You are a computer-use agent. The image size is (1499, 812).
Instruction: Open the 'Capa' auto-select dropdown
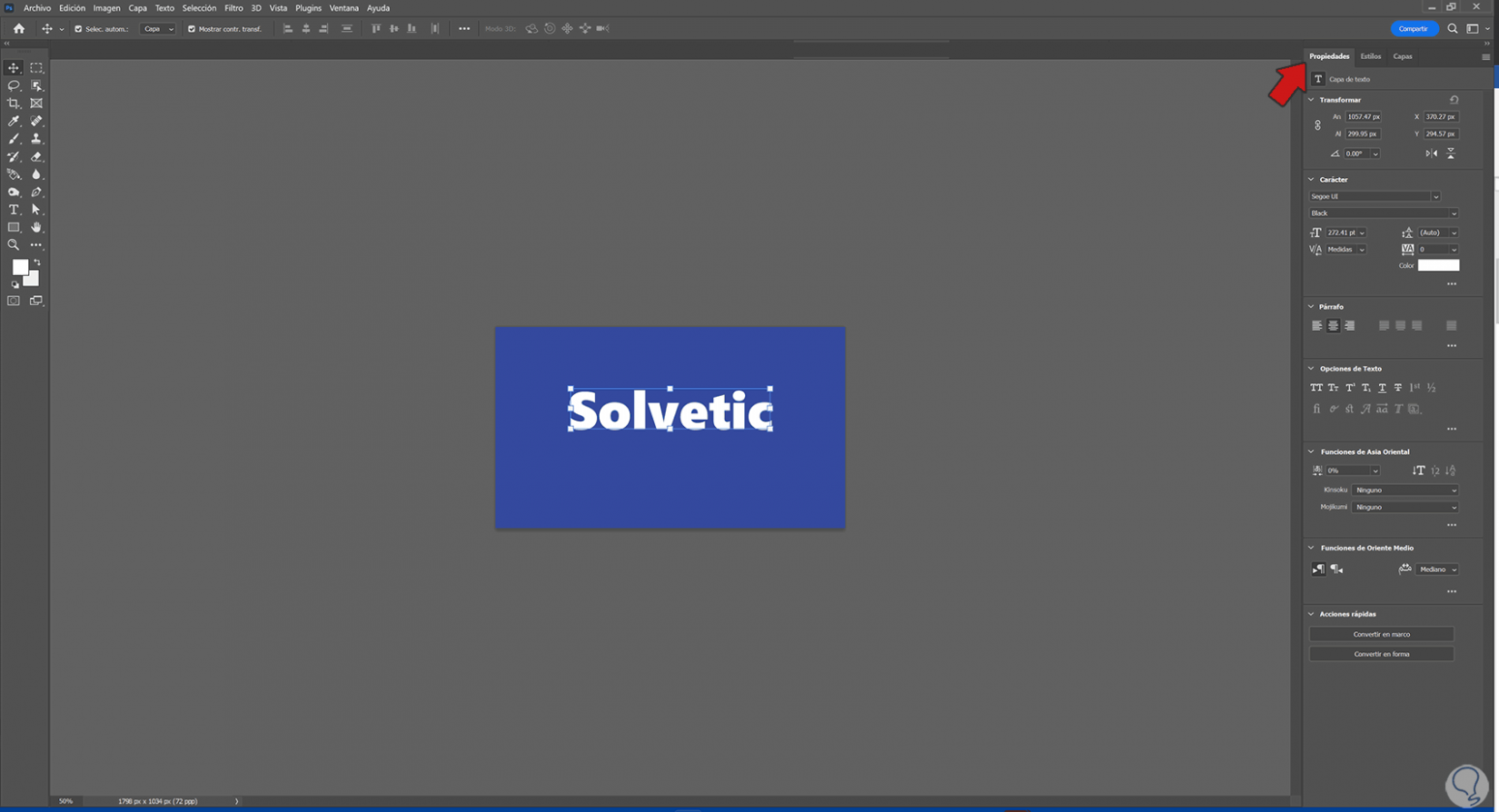click(158, 29)
